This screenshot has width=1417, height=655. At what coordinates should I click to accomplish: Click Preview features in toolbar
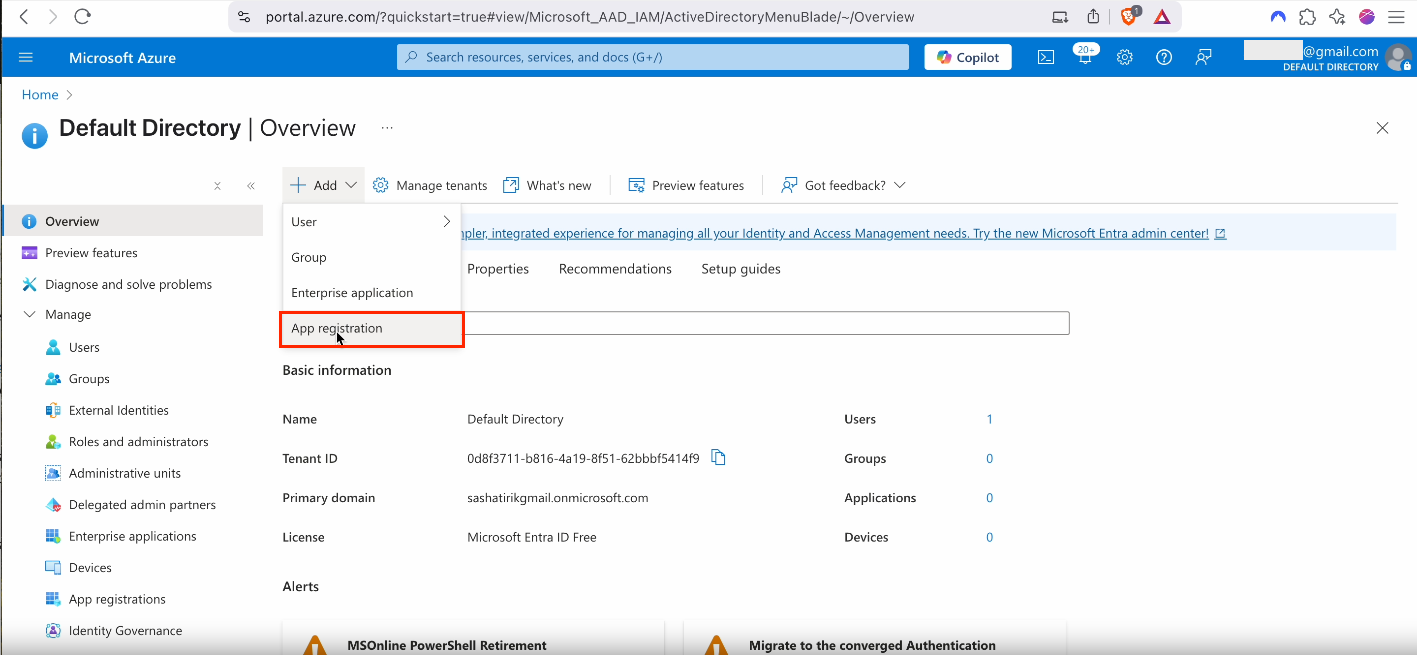click(686, 185)
